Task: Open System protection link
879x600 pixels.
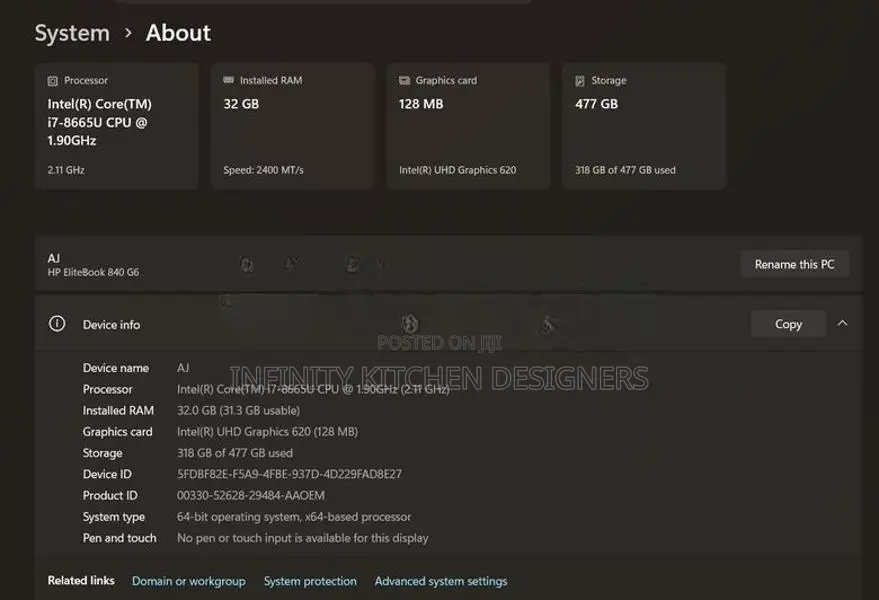Action: pos(310,581)
